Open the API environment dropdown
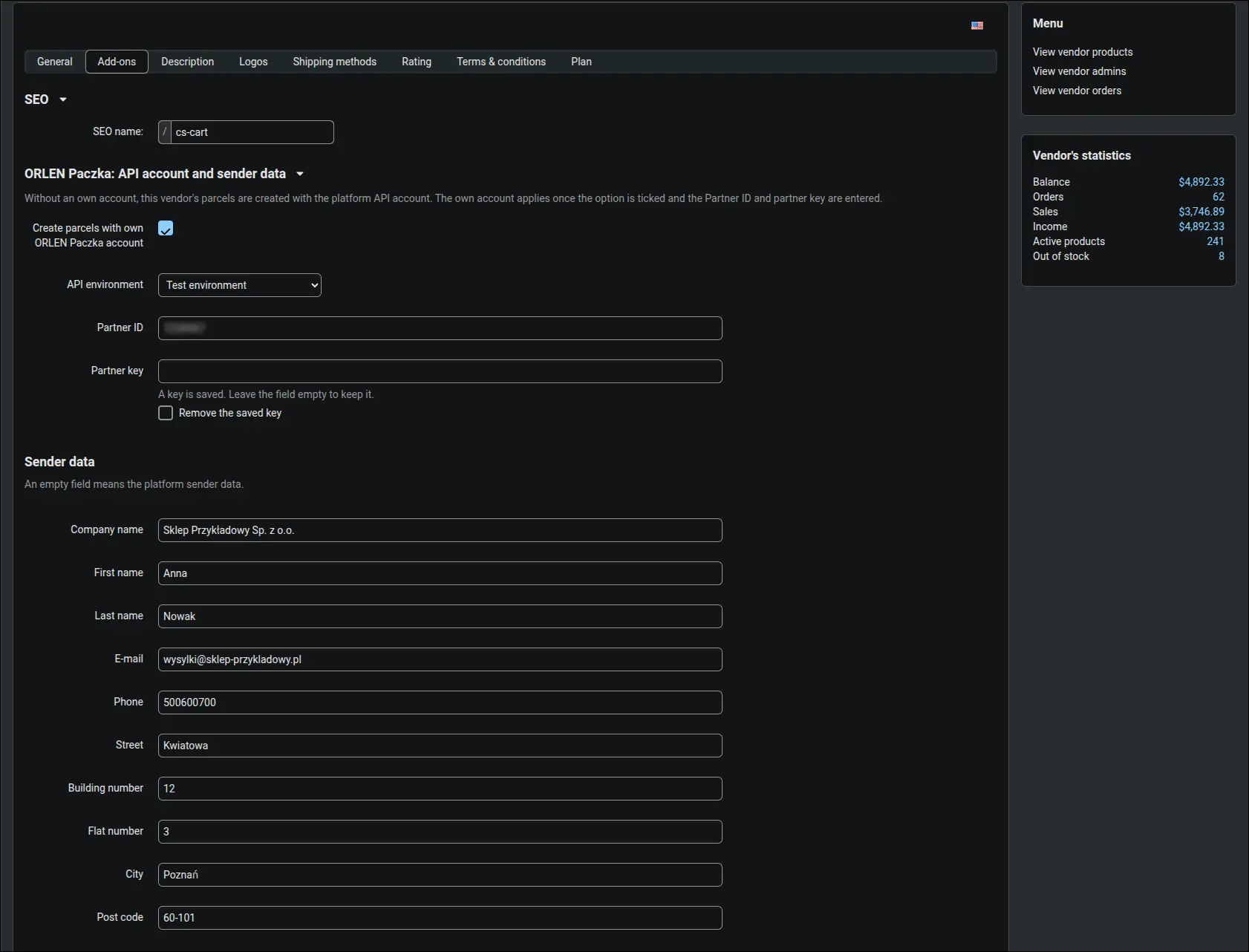The width and height of the screenshot is (1249, 952). click(x=240, y=285)
